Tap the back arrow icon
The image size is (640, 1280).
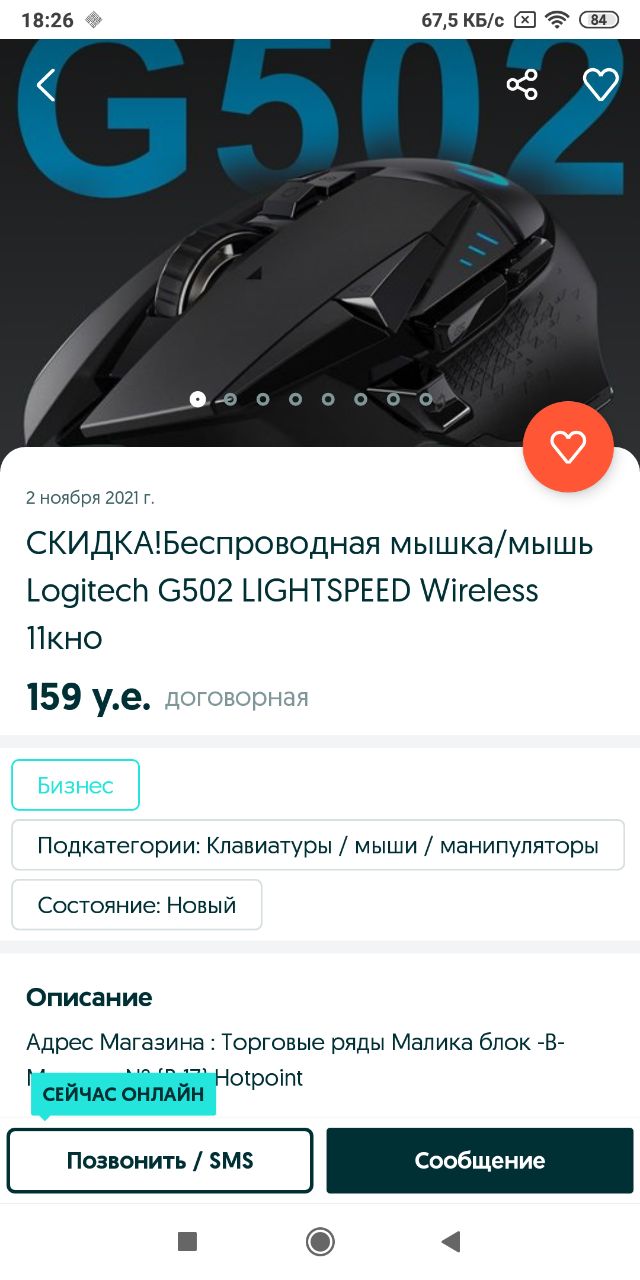pos(45,85)
